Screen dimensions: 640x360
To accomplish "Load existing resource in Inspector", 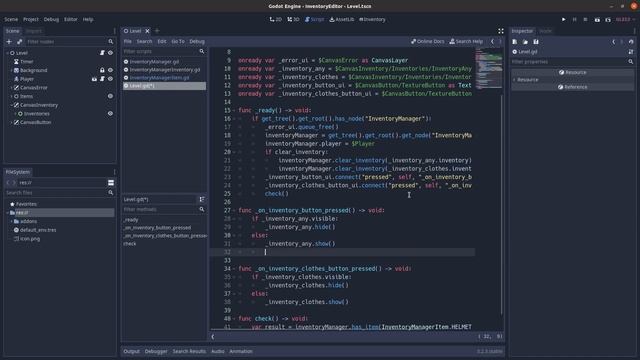I will (525, 42).
